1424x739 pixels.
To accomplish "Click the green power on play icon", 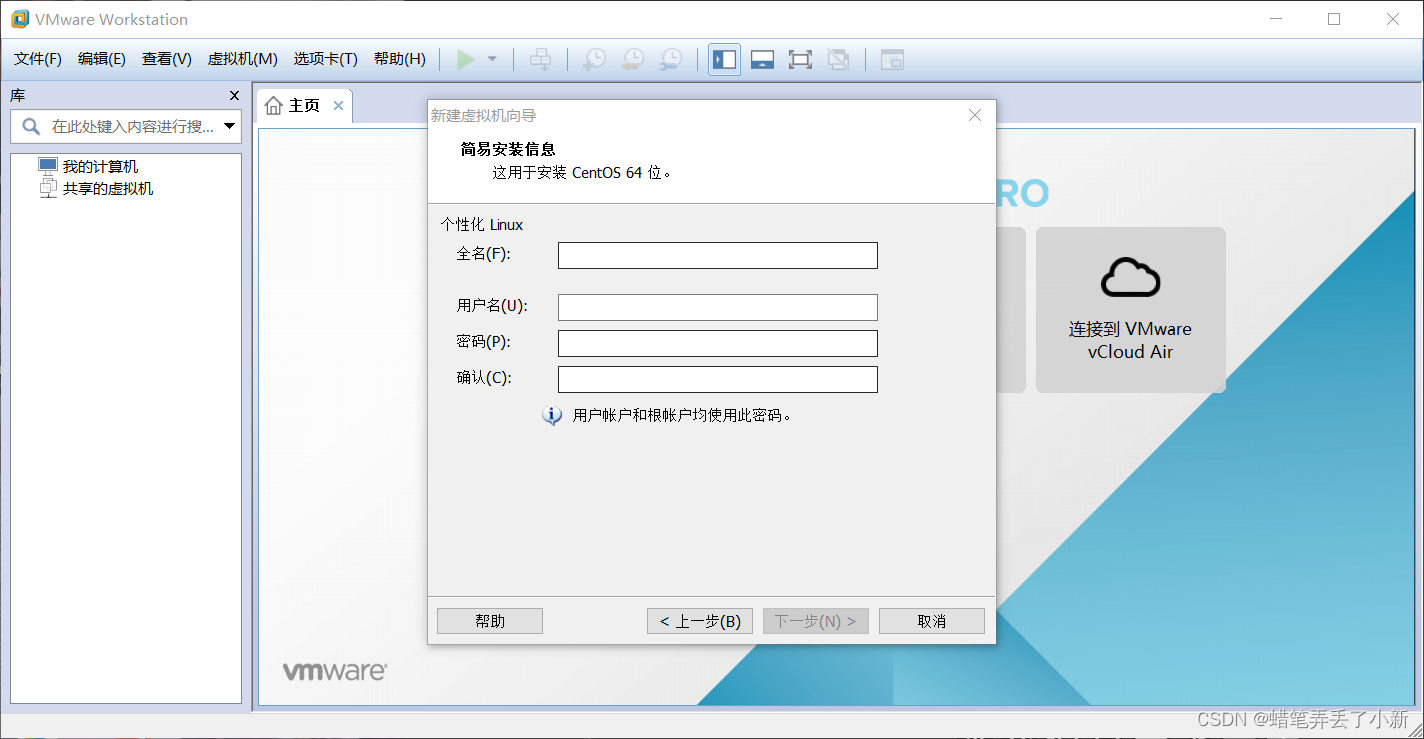I will [465, 60].
